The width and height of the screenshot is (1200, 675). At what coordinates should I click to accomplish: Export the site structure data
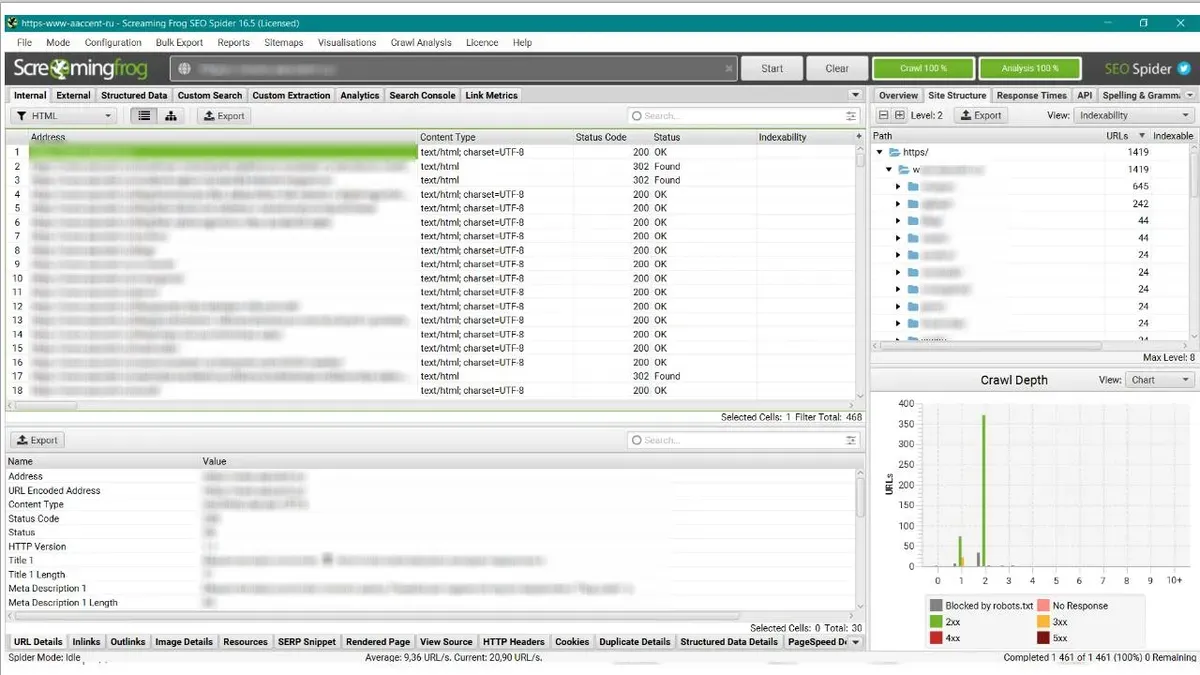pos(980,116)
